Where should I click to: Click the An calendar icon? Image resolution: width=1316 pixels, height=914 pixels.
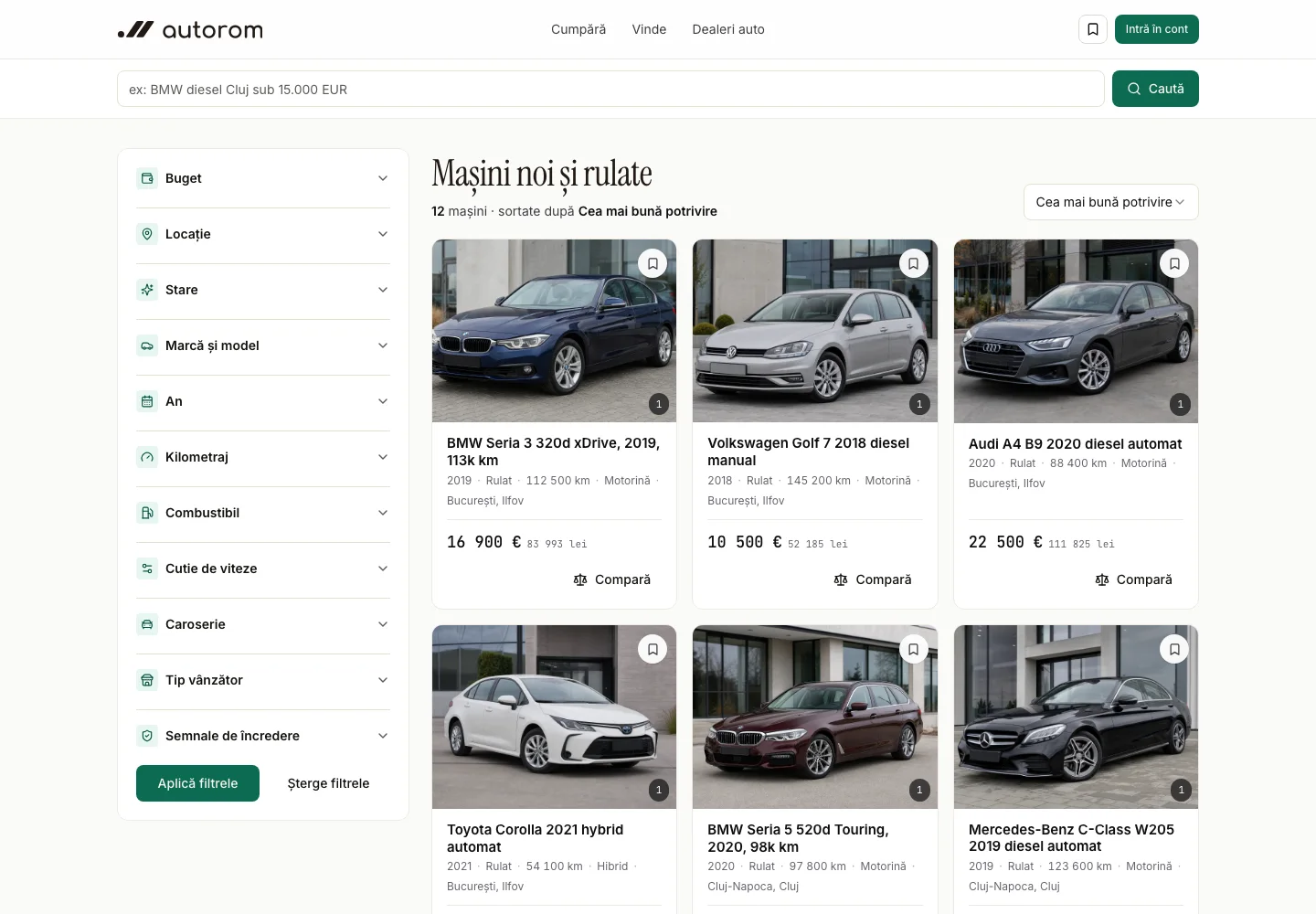(147, 401)
